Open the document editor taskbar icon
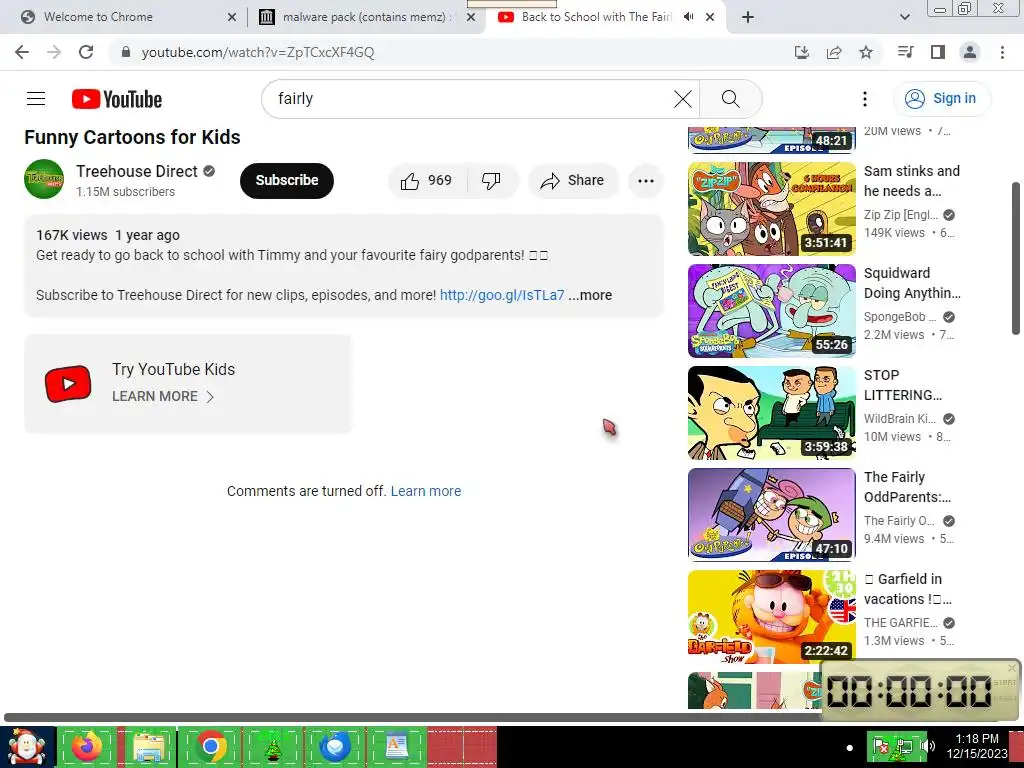This screenshot has width=1024, height=768. [396, 747]
